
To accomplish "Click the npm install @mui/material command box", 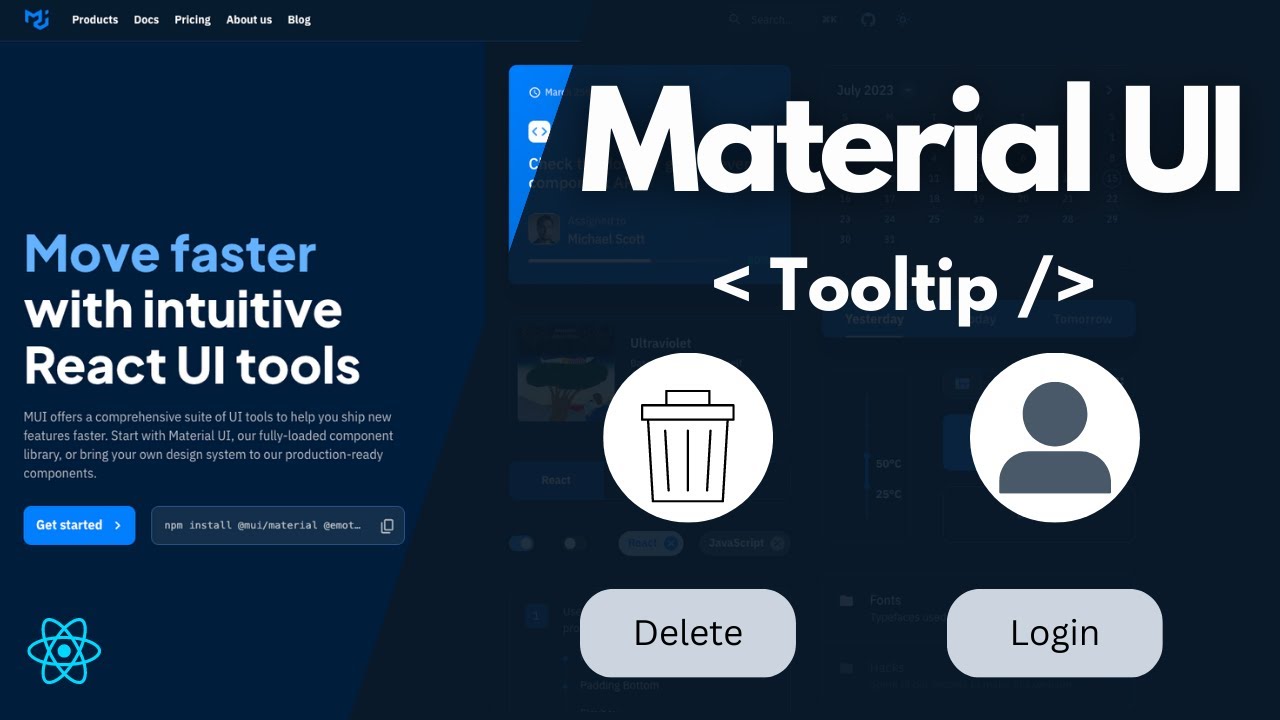I will (278, 525).
